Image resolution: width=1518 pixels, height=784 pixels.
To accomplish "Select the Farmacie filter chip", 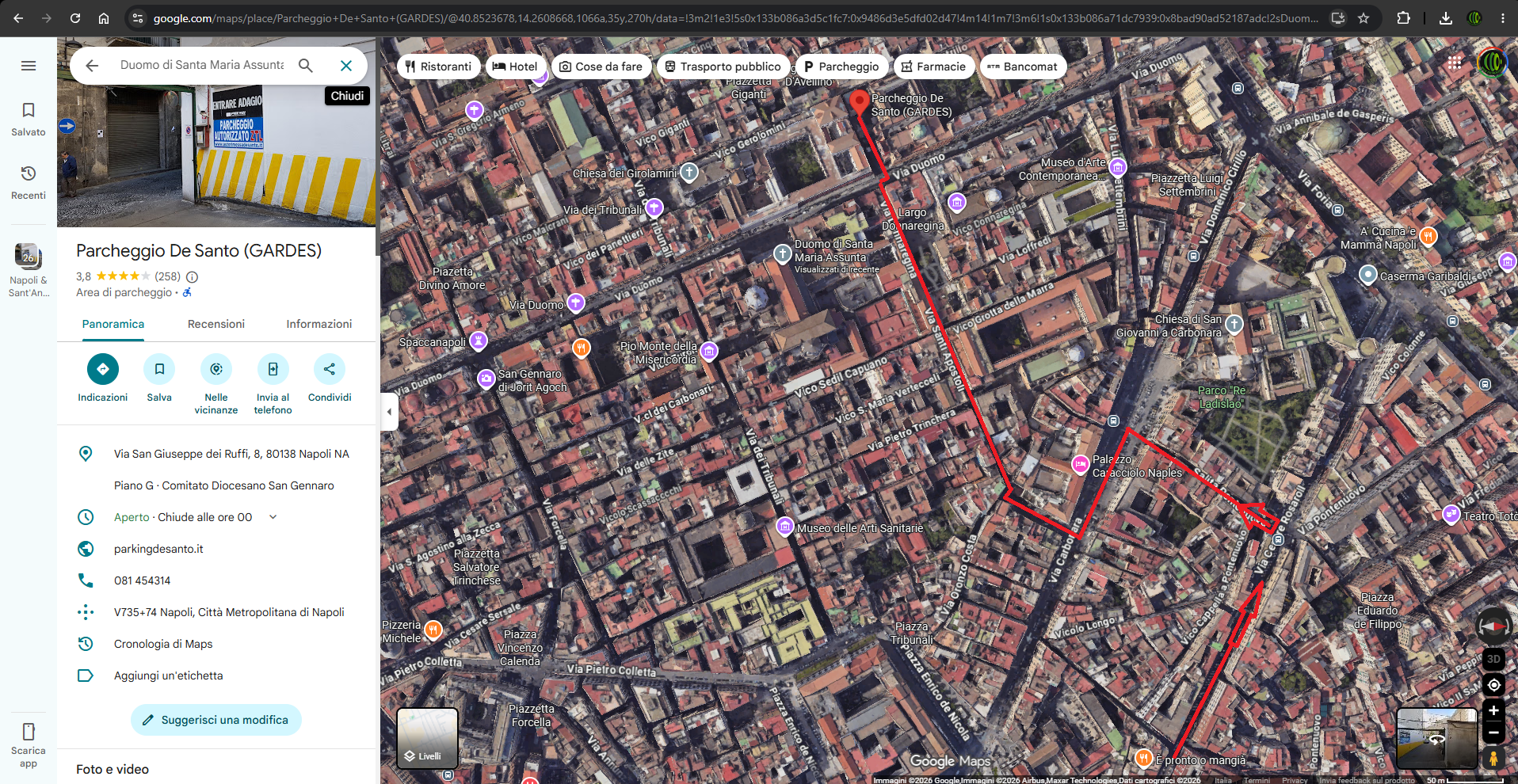I will [x=934, y=67].
